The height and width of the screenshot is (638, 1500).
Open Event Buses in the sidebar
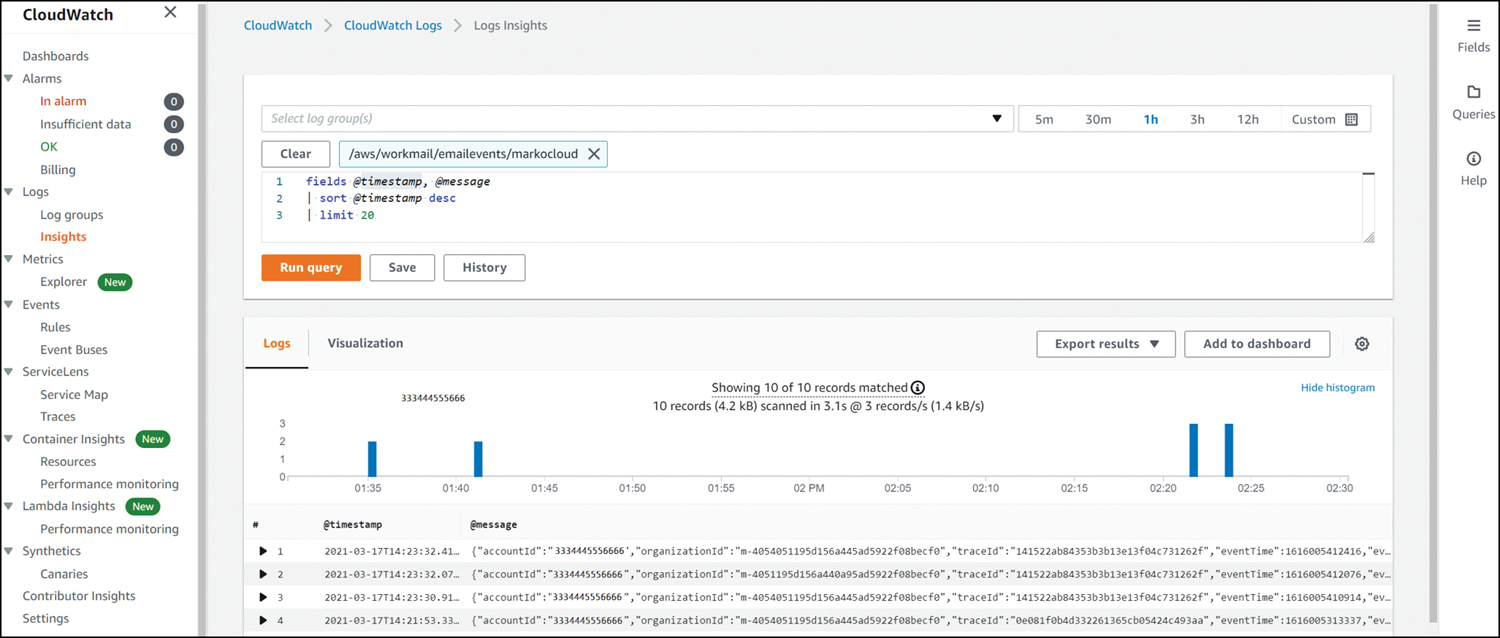pos(73,349)
